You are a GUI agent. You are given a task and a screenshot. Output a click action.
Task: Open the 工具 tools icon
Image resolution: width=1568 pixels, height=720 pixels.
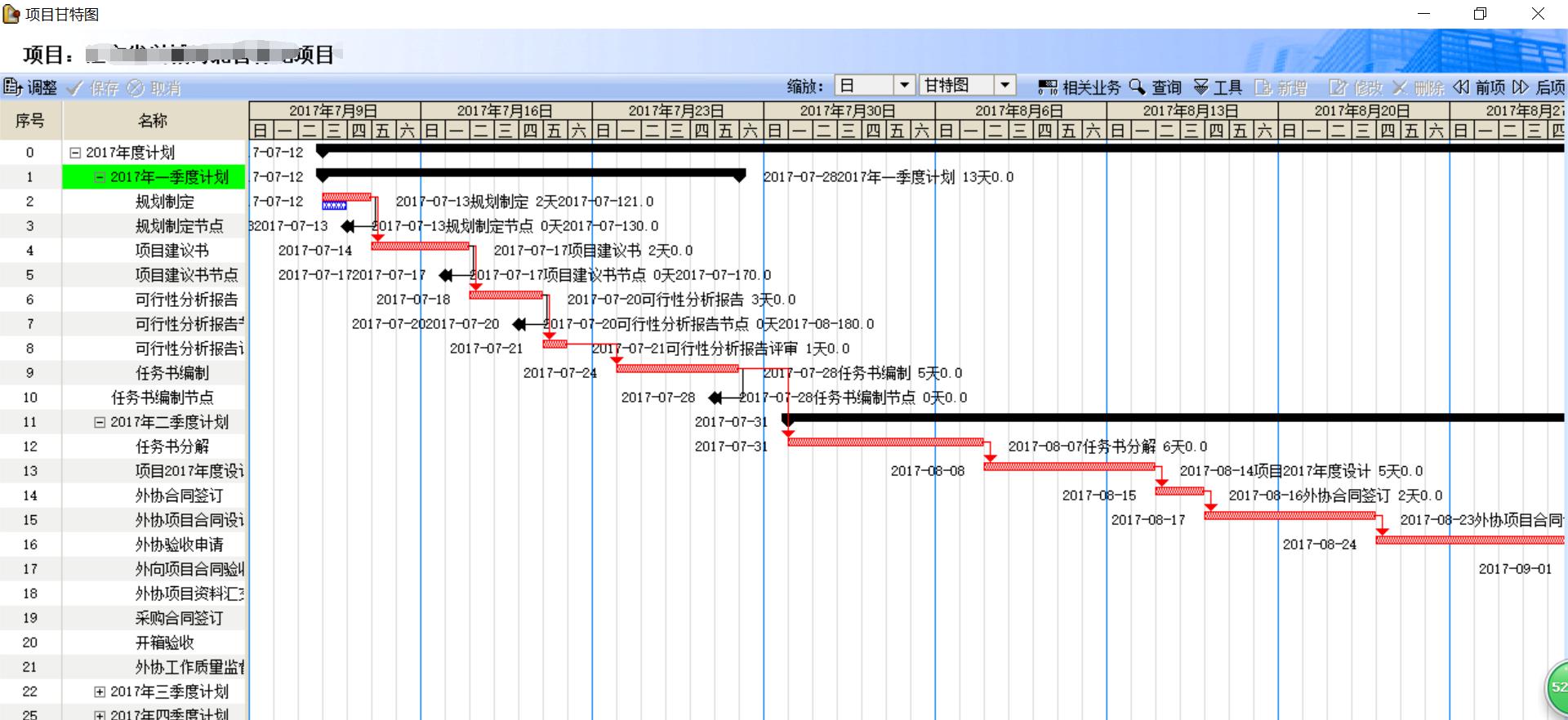pos(1201,87)
